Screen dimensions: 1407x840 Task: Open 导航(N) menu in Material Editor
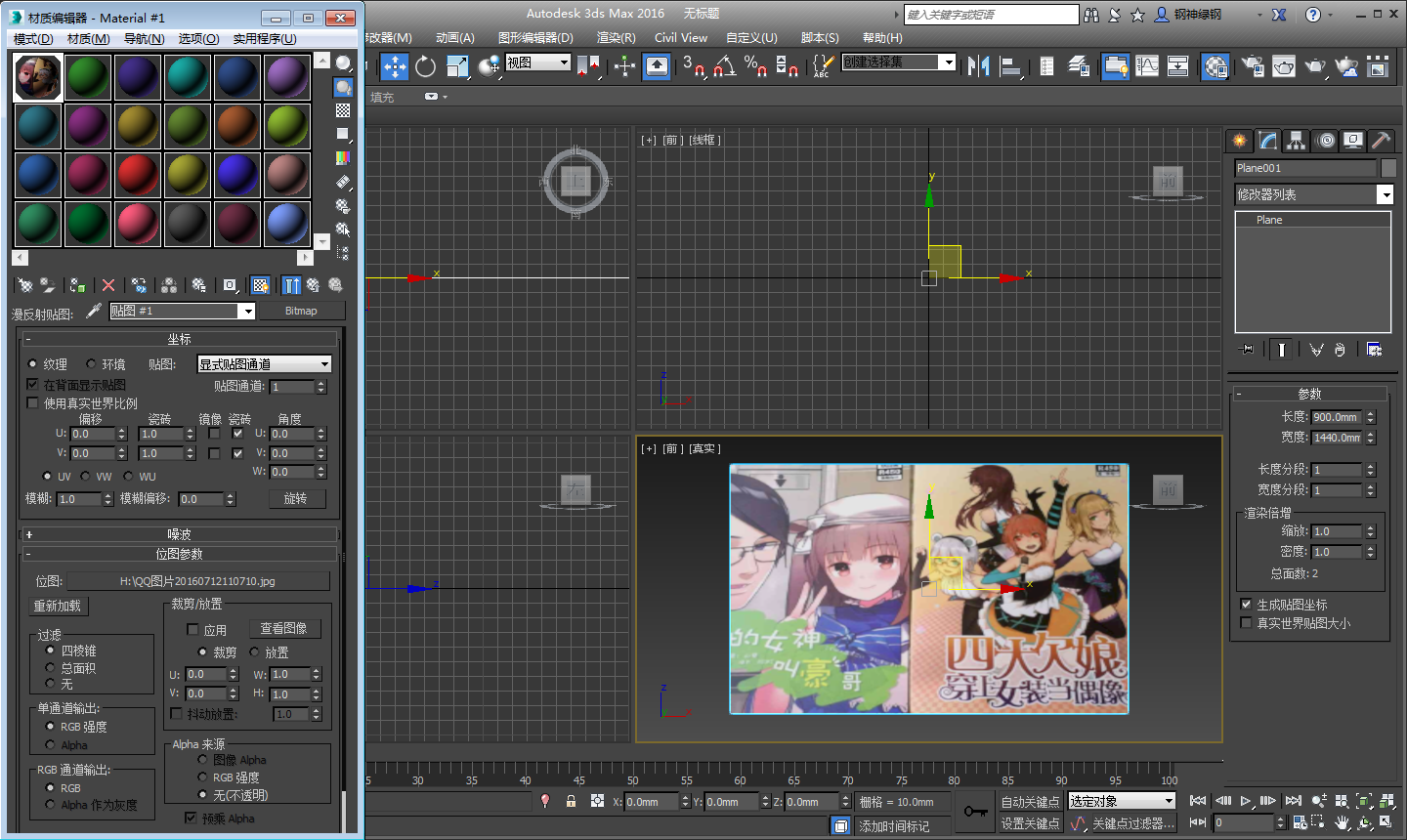tap(144, 38)
